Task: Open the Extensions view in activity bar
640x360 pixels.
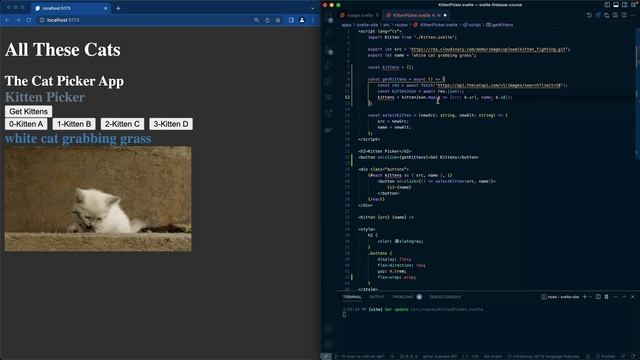Action: [x=329, y=82]
